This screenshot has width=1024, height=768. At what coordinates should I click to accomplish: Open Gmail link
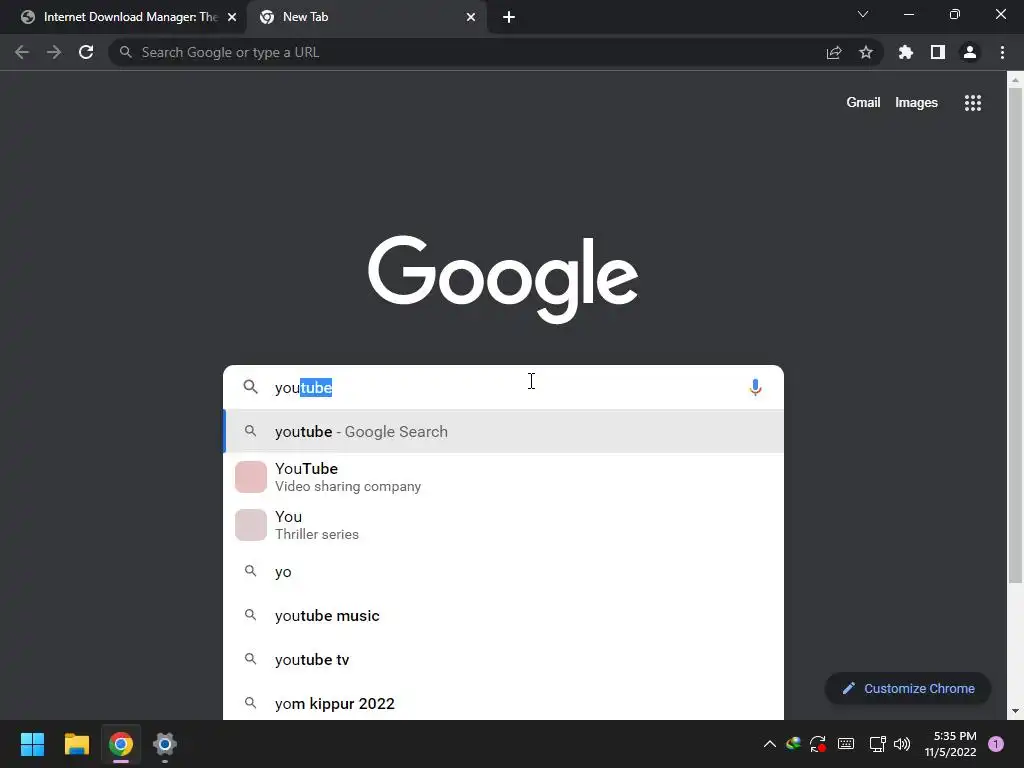(863, 103)
